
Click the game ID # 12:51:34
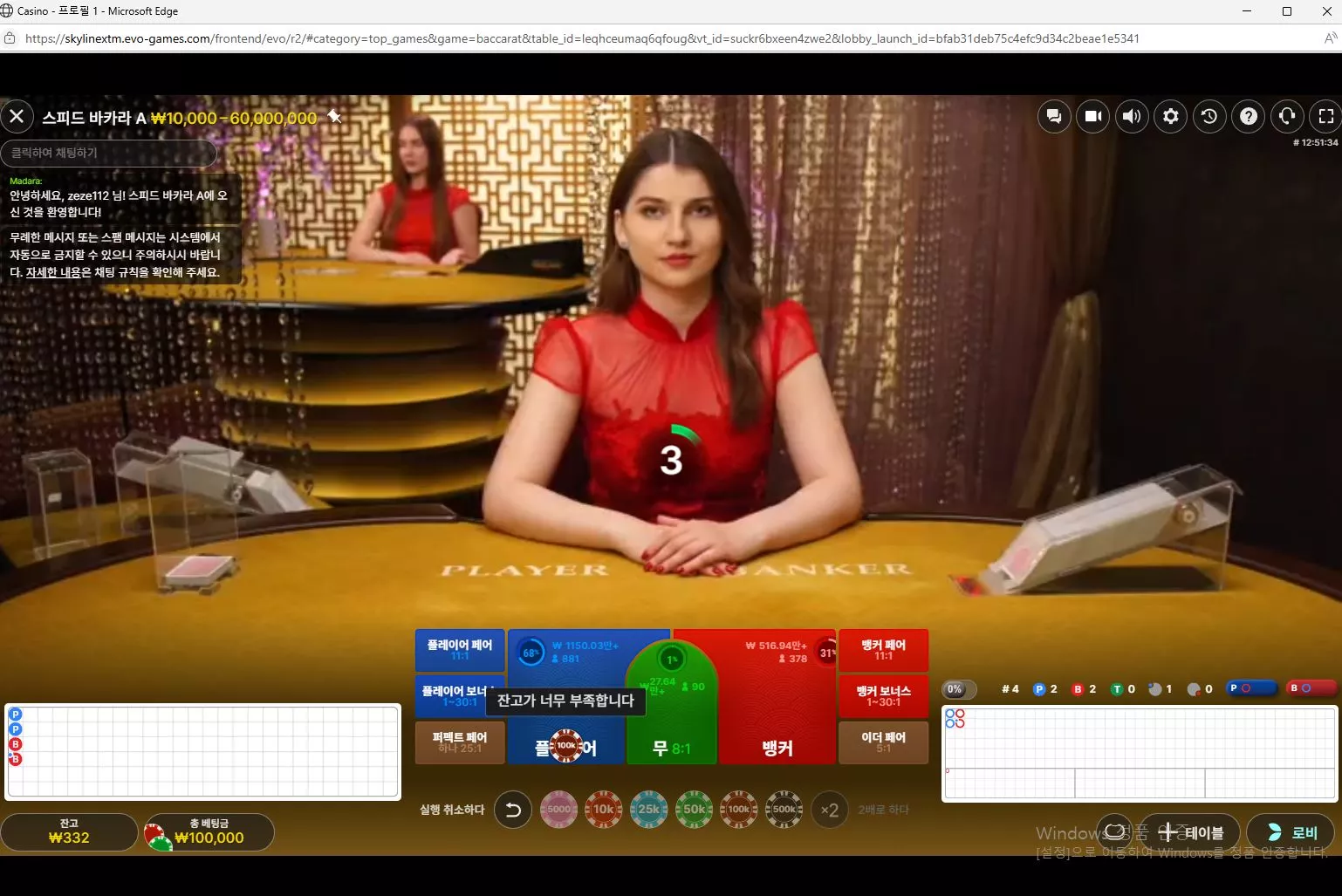(x=1315, y=142)
